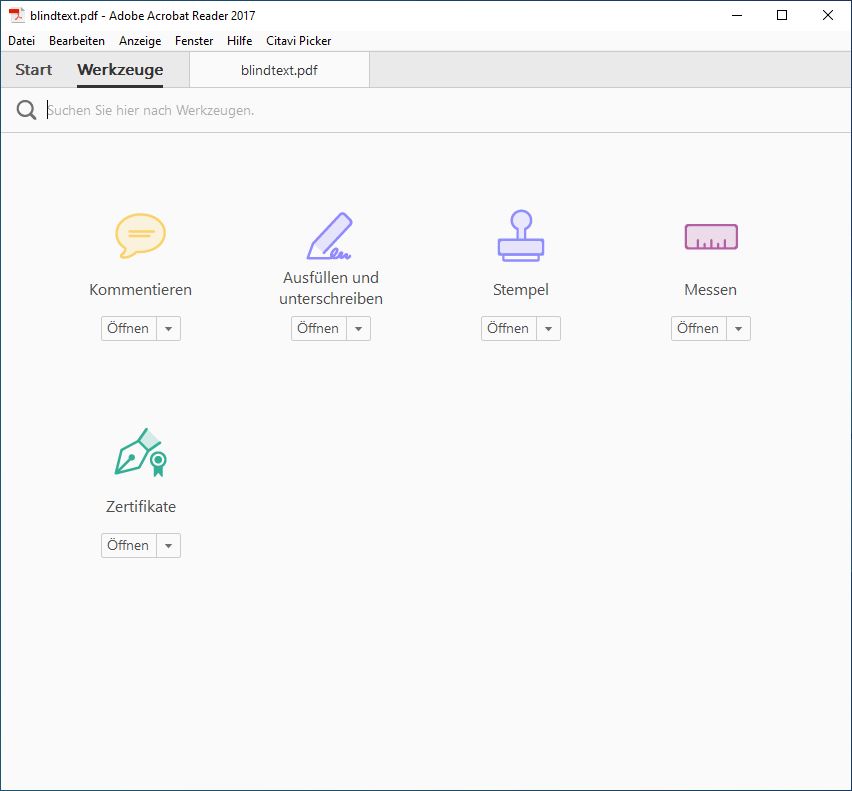Click the Adobe Reader PDF title bar icon
Screen dimensions: 852x791
point(17,15)
